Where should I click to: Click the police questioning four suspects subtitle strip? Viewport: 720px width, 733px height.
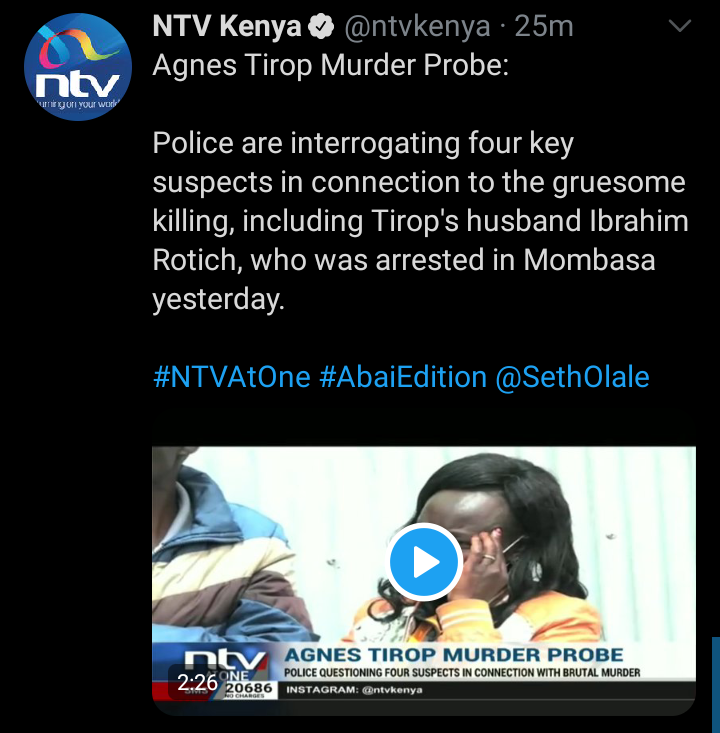coord(462,673)
